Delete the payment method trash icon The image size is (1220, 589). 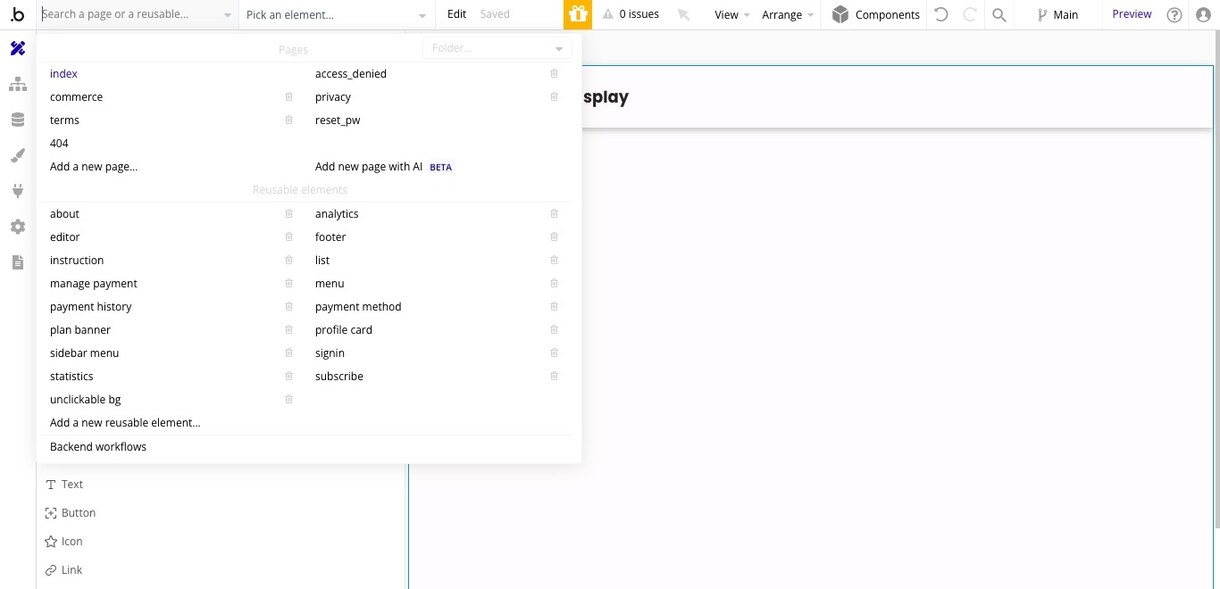point(554,307)
